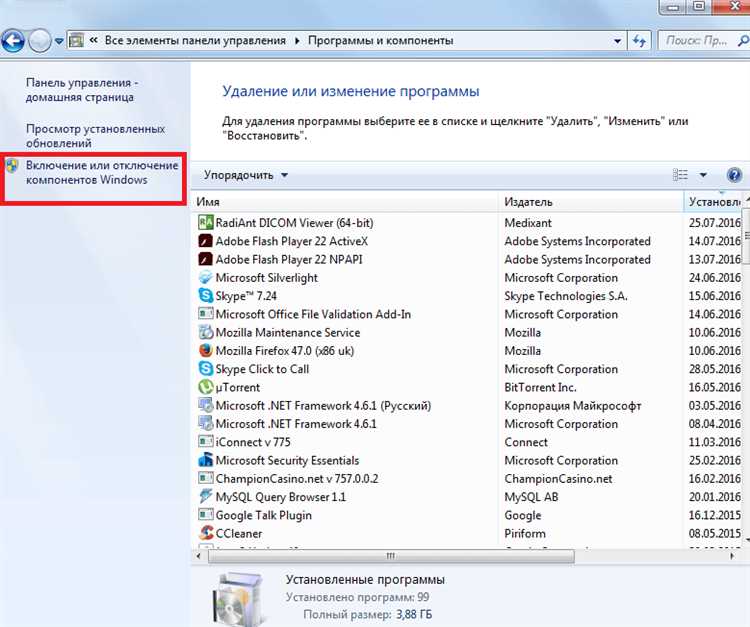This screenshot has width=750, height=627.
Task: Select the Skype 7.24 icon
Action: (206, 296)
